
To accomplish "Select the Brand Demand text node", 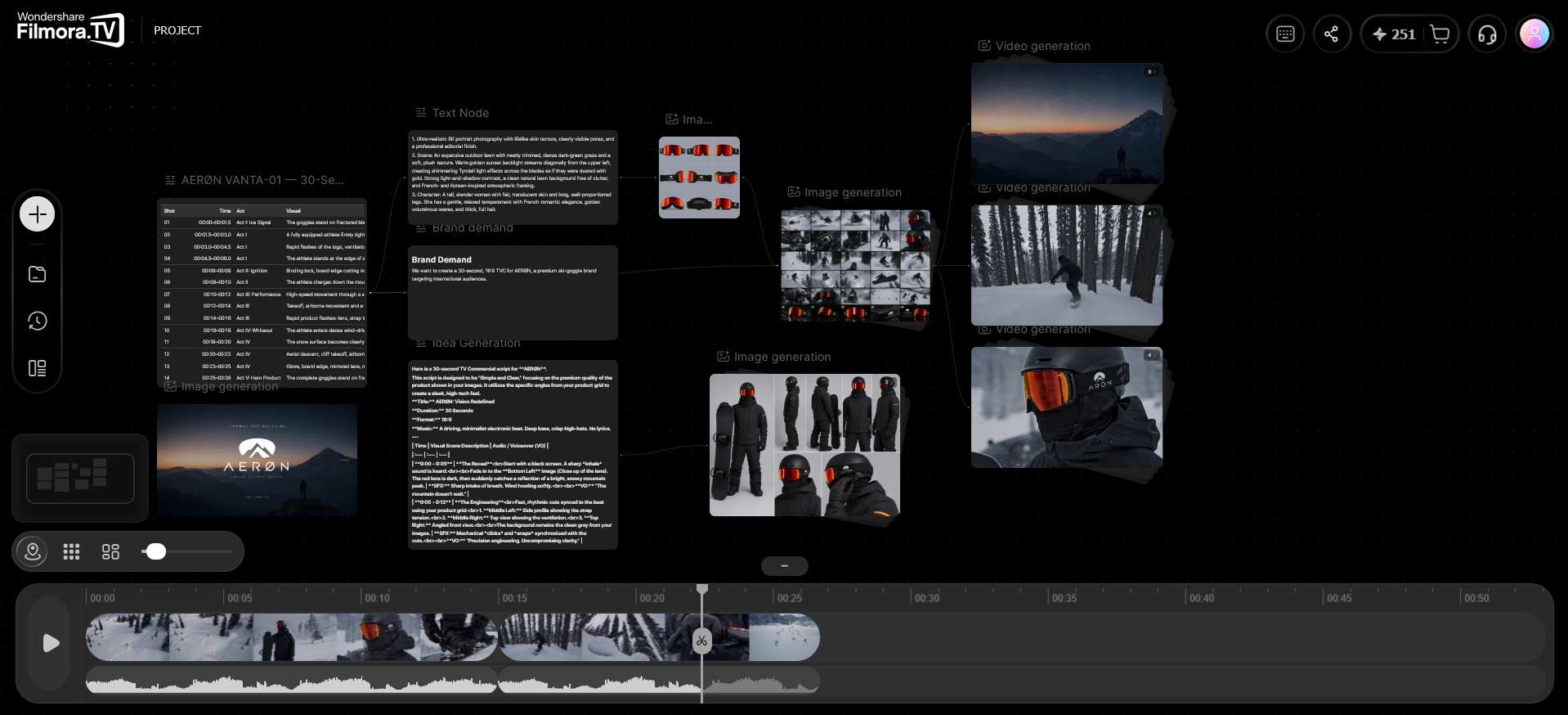I will (x=513, y=293).
